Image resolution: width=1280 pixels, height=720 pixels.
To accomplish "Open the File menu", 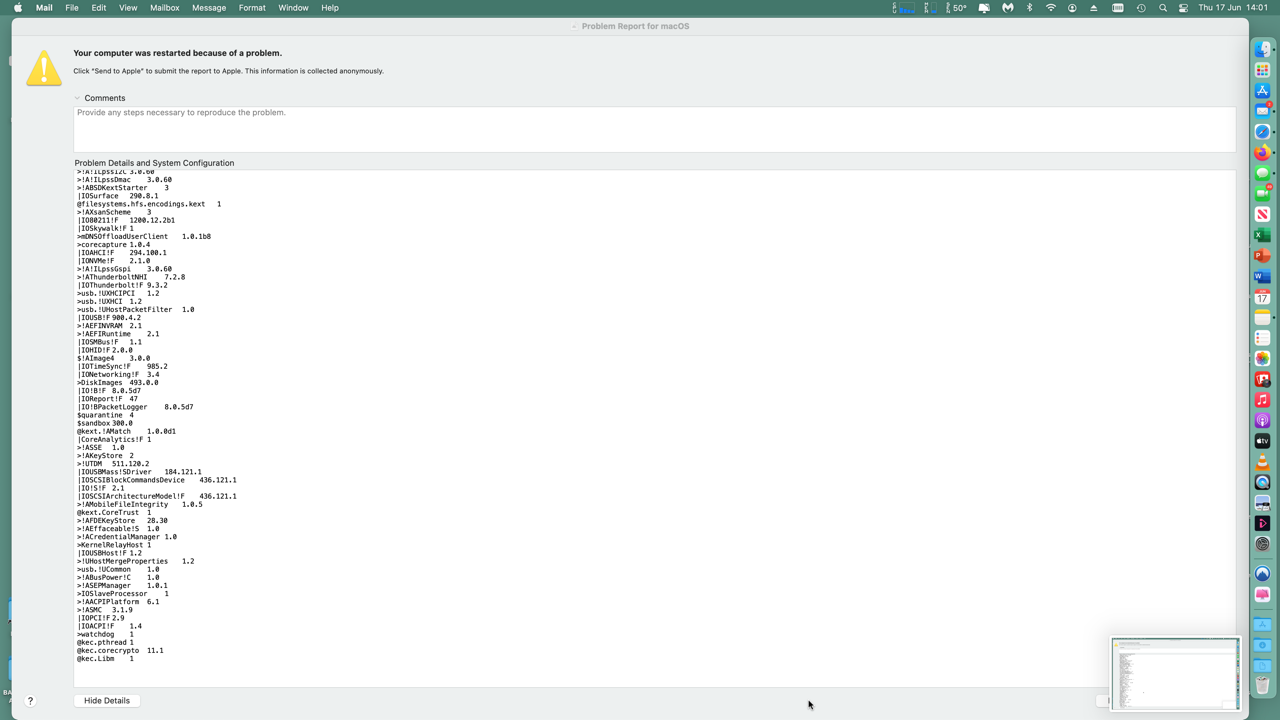I will (72, 8).
